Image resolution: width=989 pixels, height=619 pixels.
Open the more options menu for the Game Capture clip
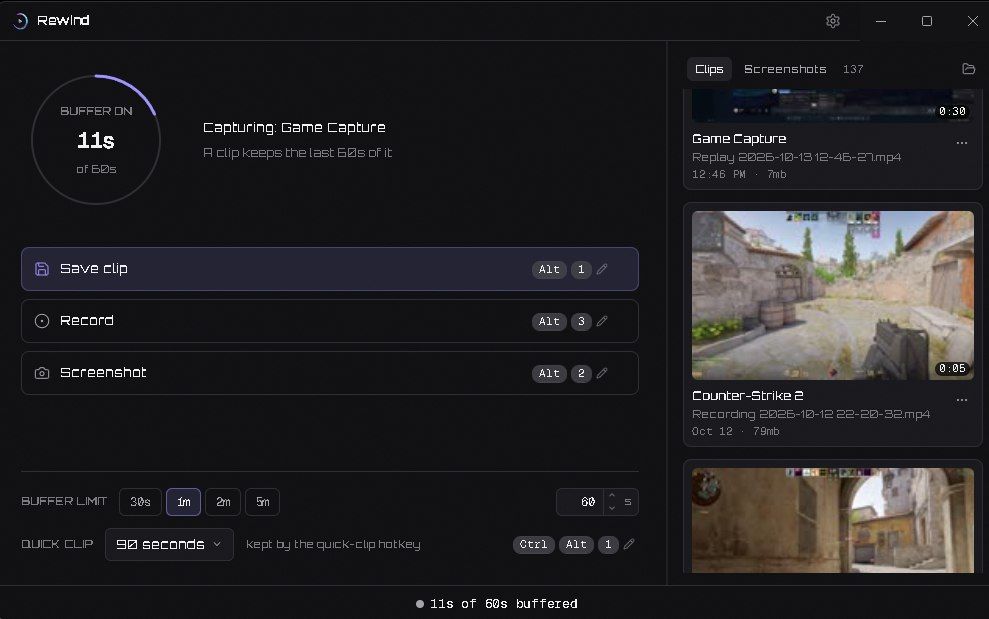pos(962,143)
